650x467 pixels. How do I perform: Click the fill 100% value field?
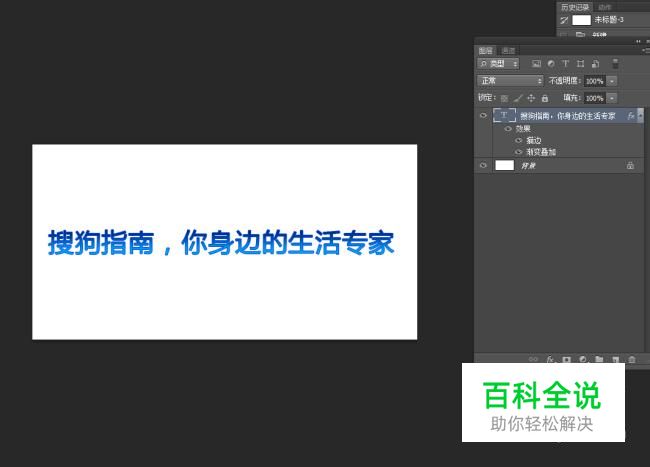[594, 98]
